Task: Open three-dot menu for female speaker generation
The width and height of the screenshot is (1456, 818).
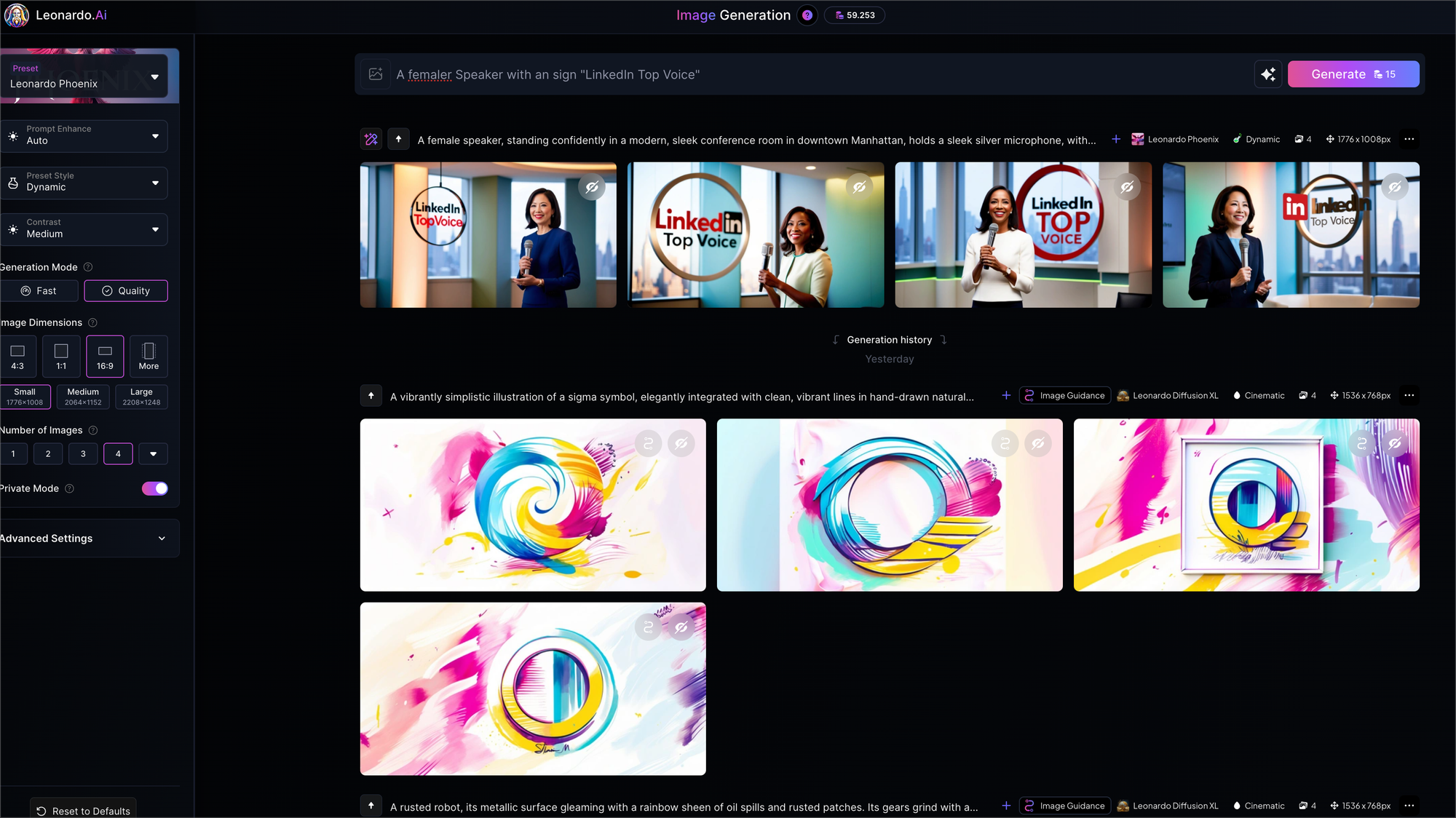Action: [1409, 139]
